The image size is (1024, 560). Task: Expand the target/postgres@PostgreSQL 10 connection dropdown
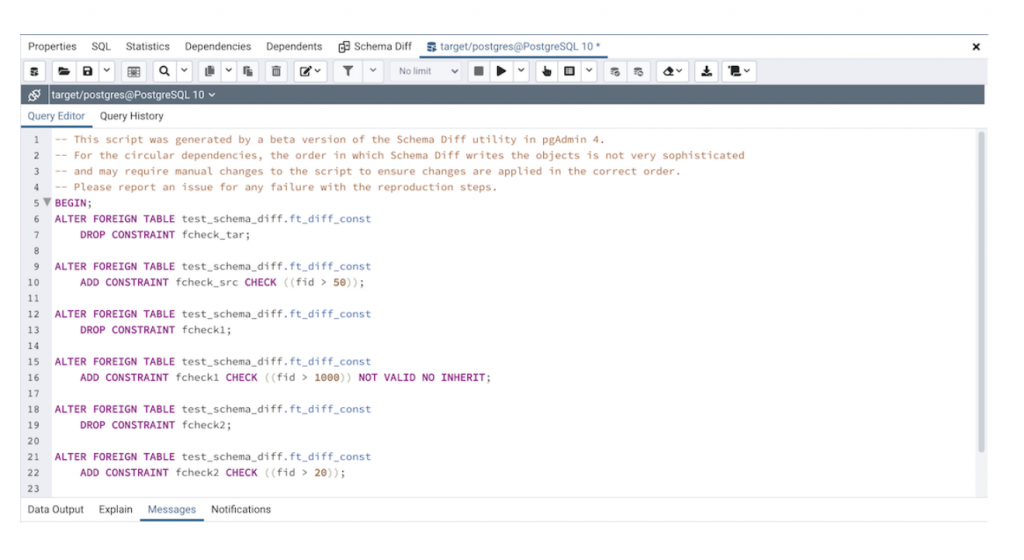[132, 95]
